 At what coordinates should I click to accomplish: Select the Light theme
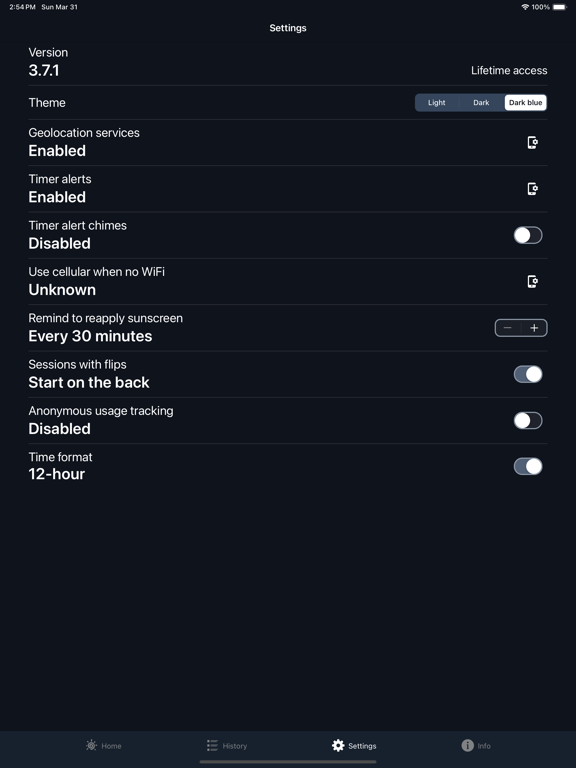coord(436,102)
